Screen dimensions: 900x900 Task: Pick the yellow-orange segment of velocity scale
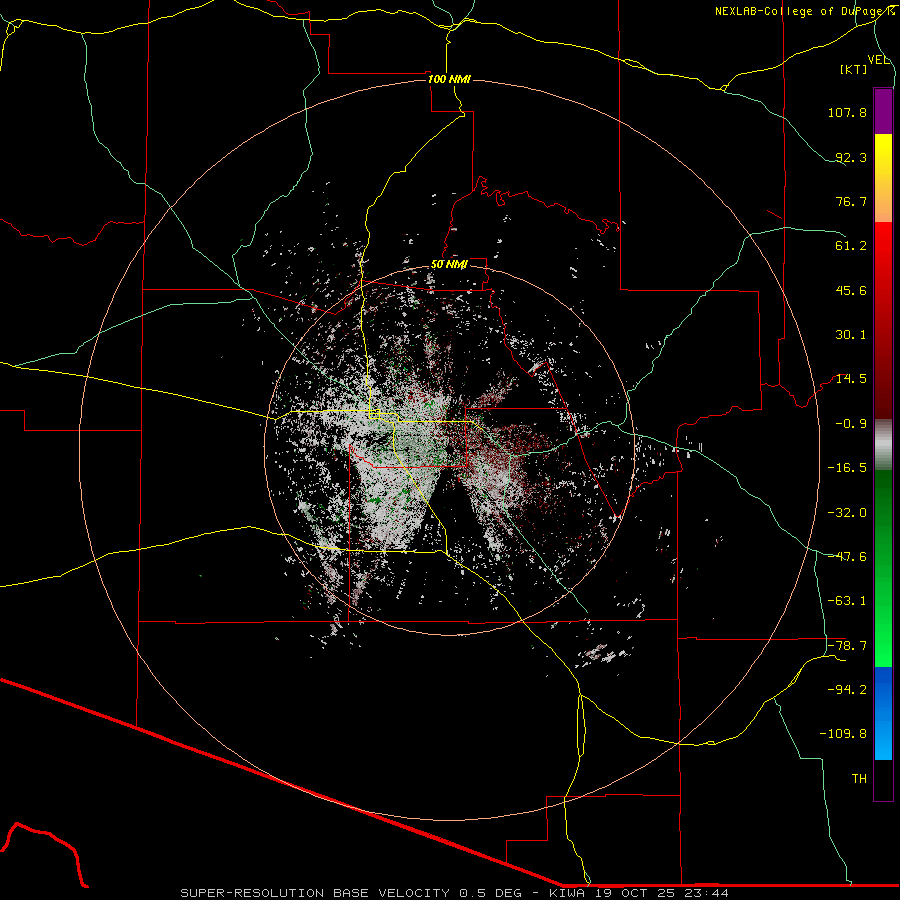tap(883, 178)
